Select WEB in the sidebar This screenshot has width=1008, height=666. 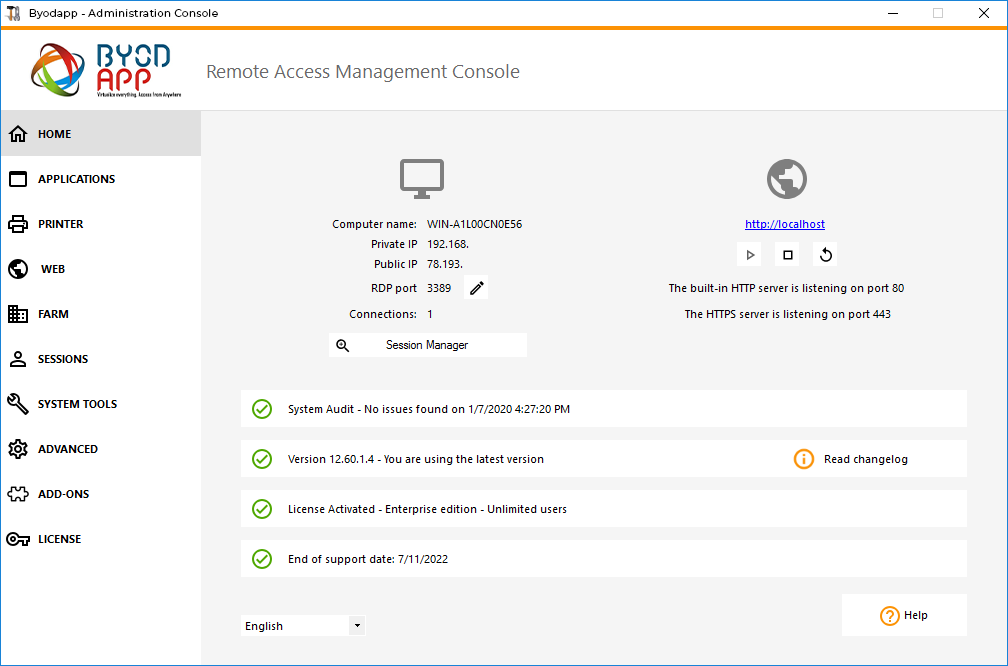tap(101, 269)
